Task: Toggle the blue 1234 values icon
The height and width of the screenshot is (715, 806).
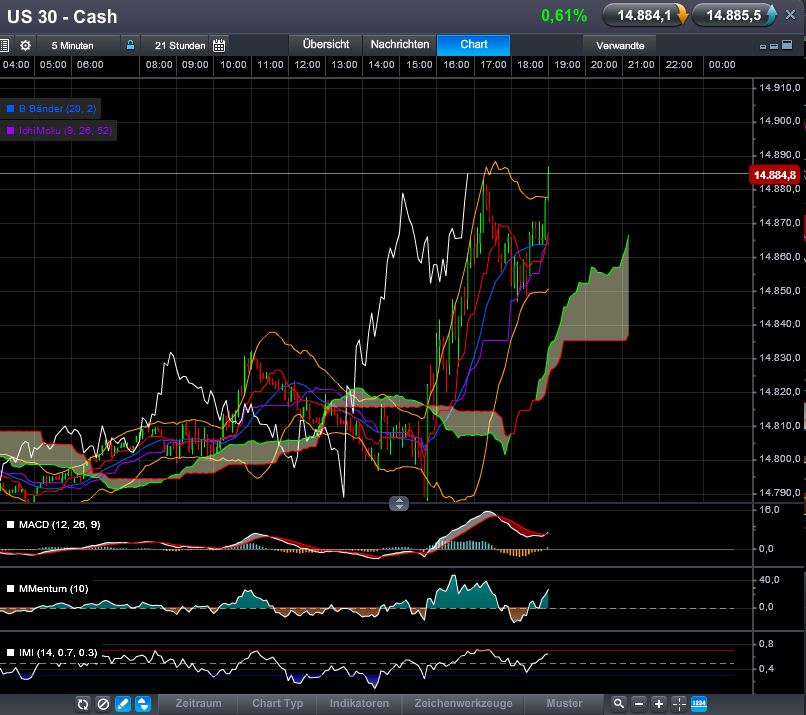Action: pyautogui.click(x=699, y=704)
